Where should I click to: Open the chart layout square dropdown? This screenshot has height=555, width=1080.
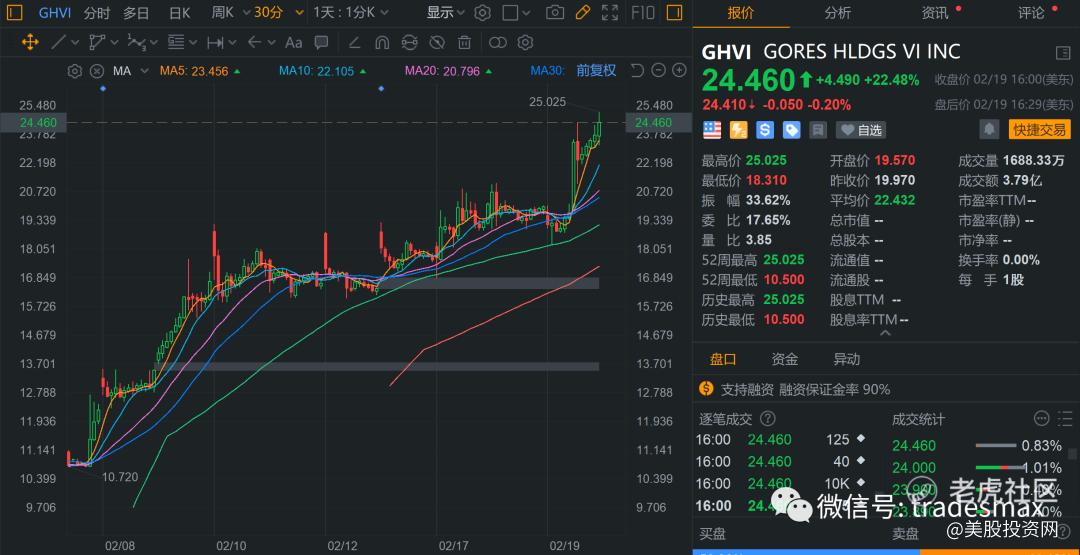(516, 12)
